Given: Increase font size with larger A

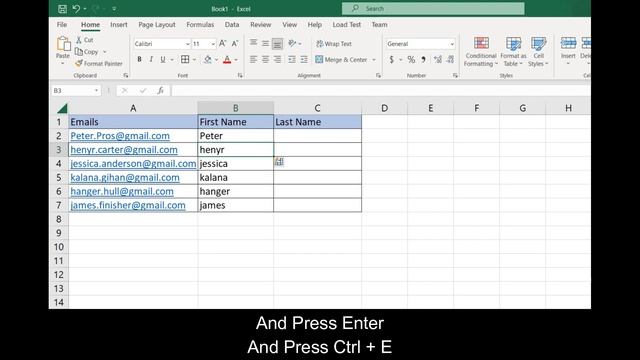Looking at the screenshot, I should [x=222, y=44].
